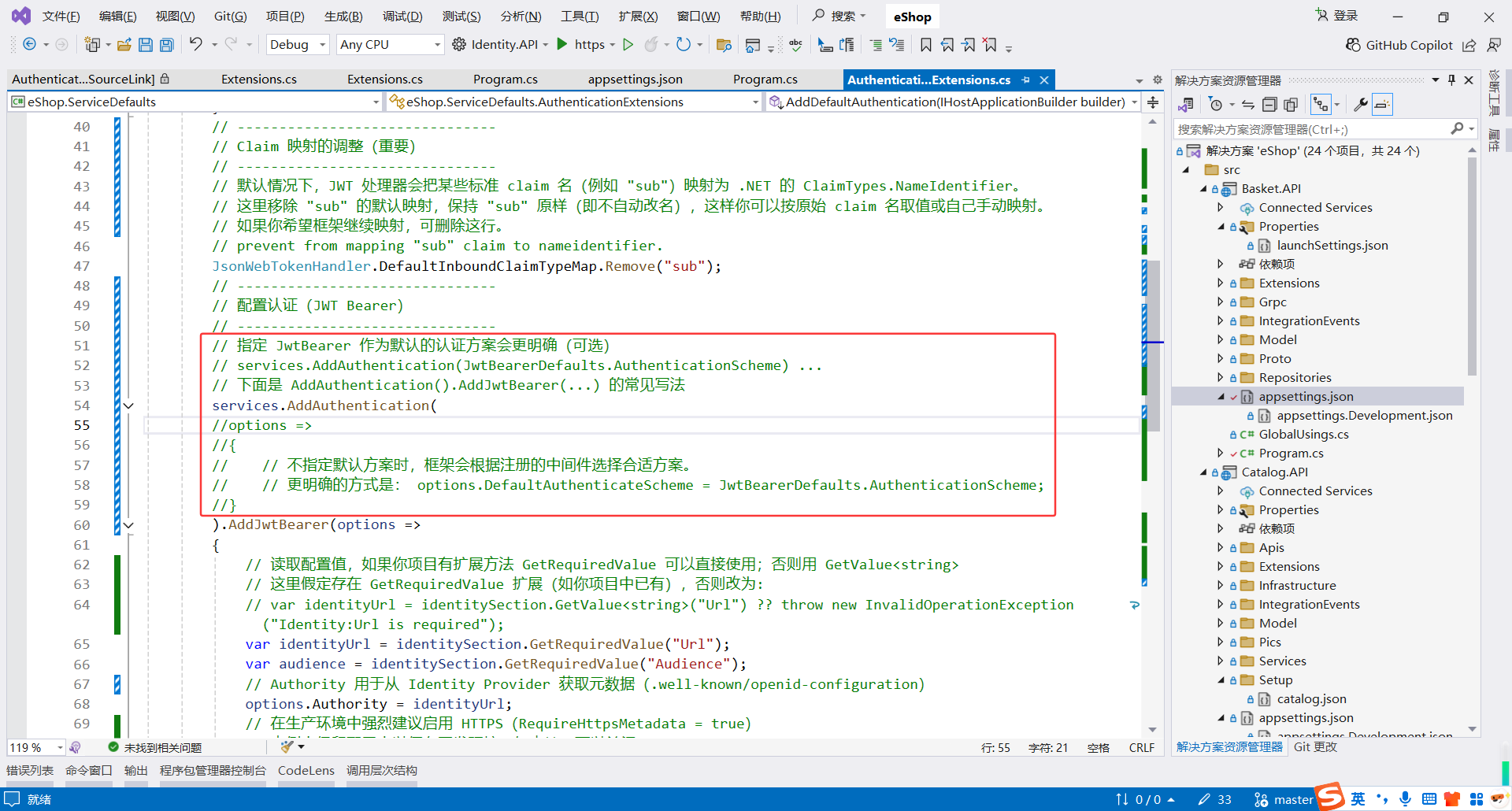Click the 登录 sign-in link
Image resolution: width=1512 pixels, height=811 pixels.
click(1343, 15)
